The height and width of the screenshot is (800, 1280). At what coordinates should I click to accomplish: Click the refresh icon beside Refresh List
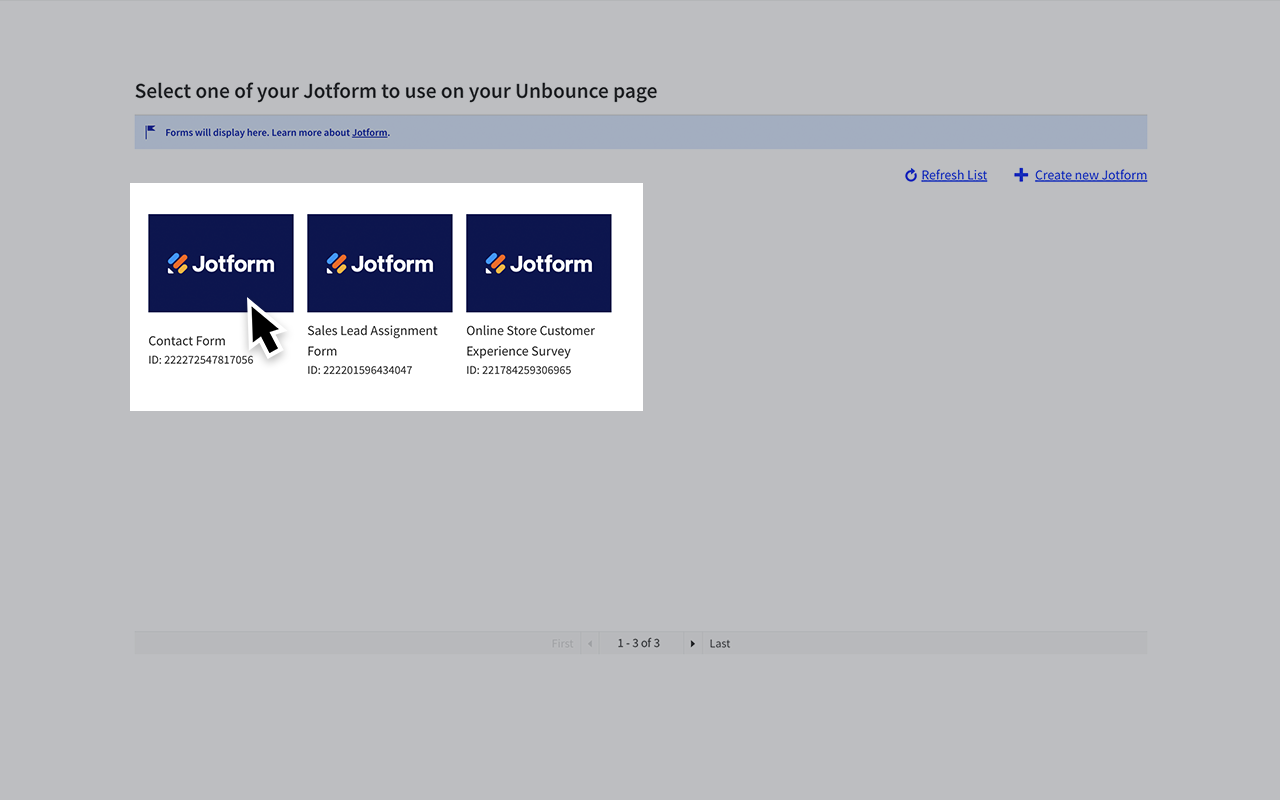tap(910, 175)
